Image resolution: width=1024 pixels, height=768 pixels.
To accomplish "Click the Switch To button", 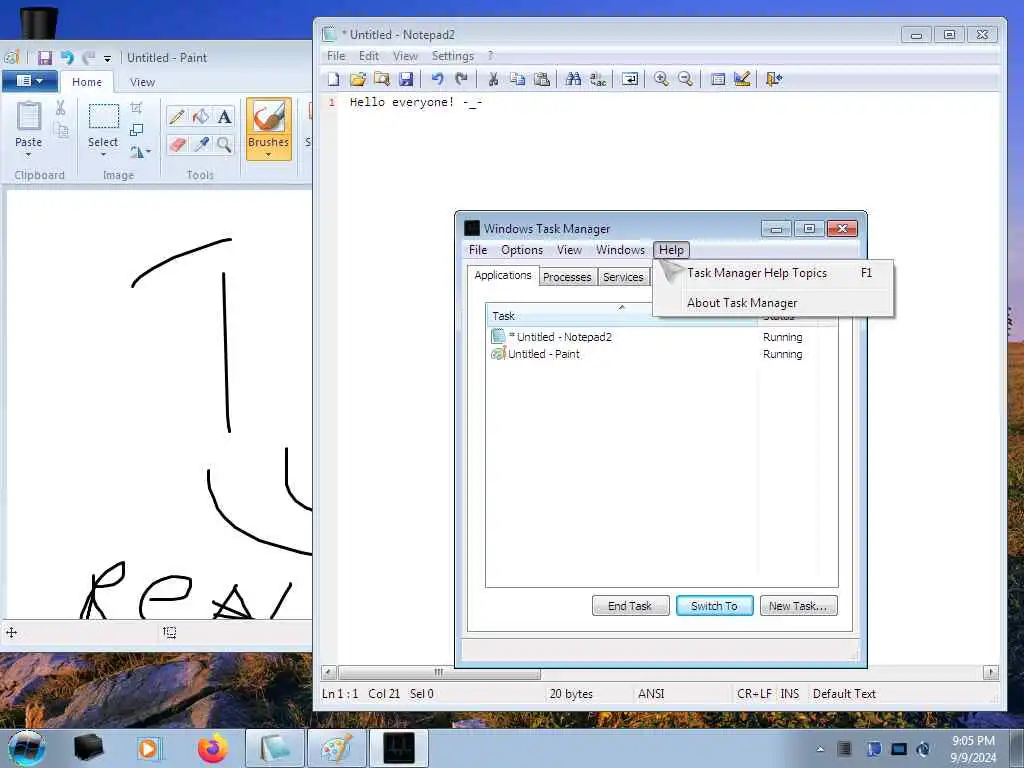I will pyautogui.click(x=714, y=606).
